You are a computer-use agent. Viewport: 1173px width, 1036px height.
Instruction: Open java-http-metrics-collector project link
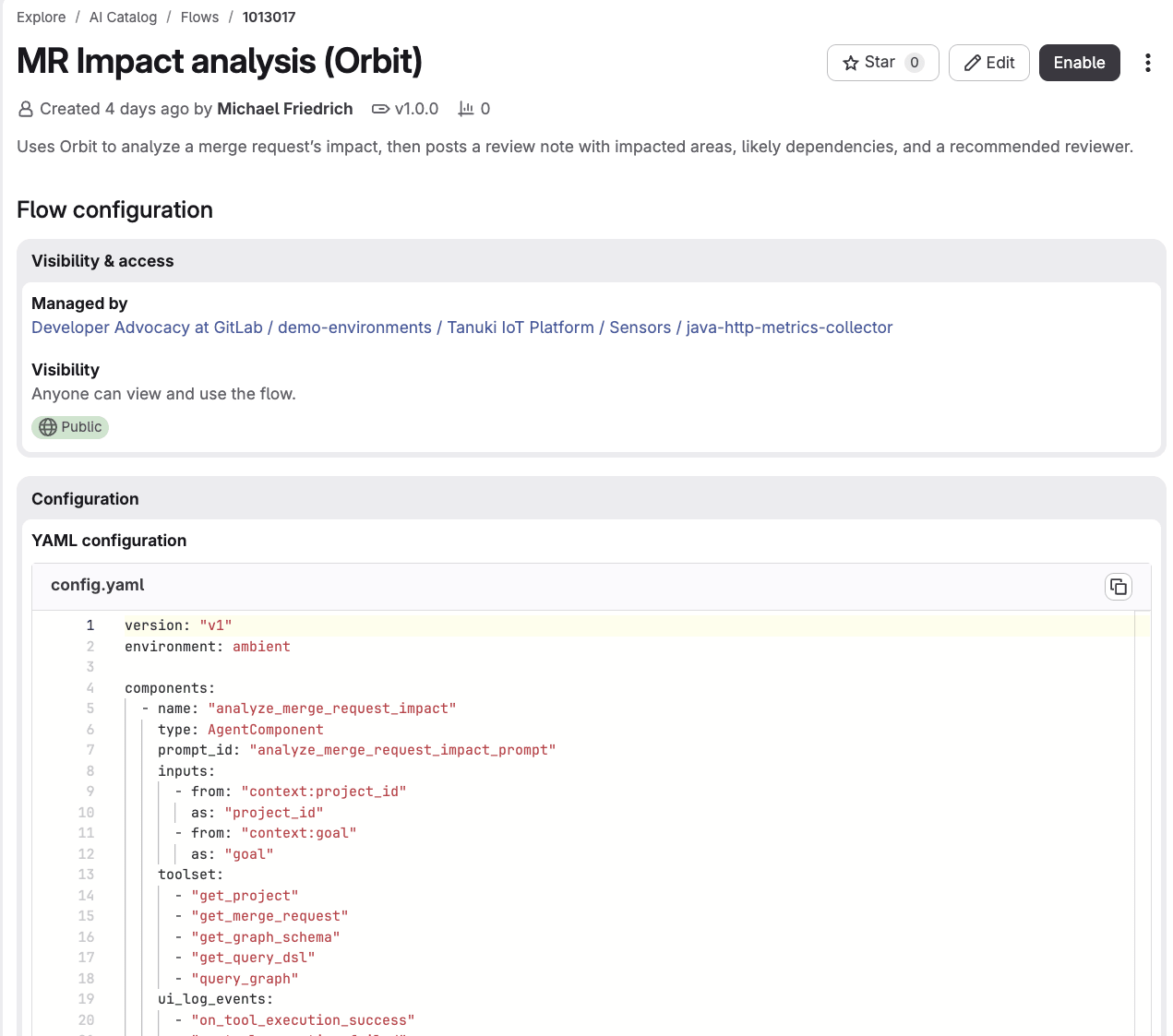(x=789, y=327)
